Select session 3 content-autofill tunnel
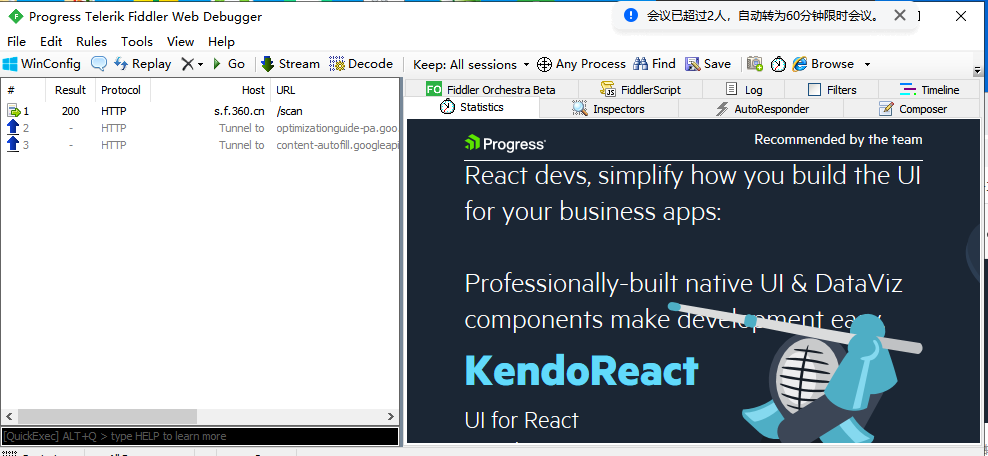 (200, 145)
